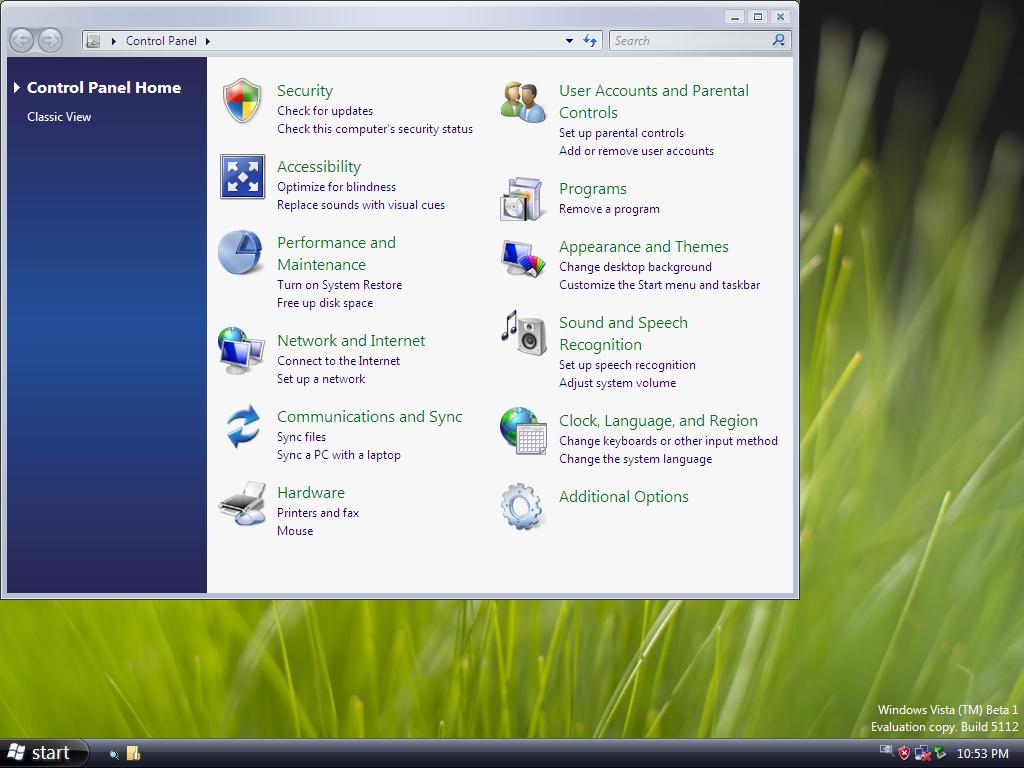Click Set up speech recognition

coord(627,365)
